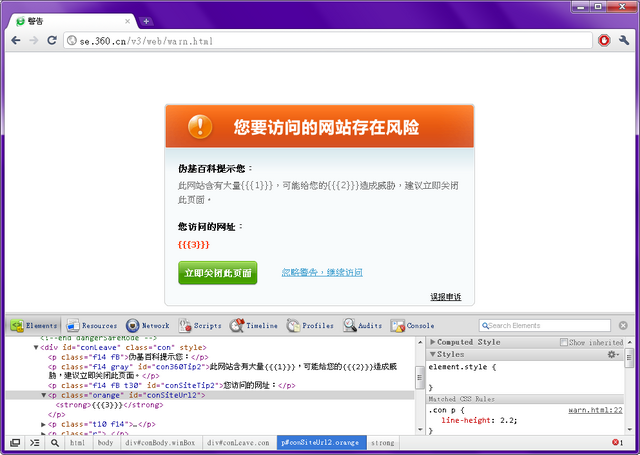The height and width of the screenshot is (455, 640).
Task: Click the orange warning exclamation icon
Action: coord(200,127)
